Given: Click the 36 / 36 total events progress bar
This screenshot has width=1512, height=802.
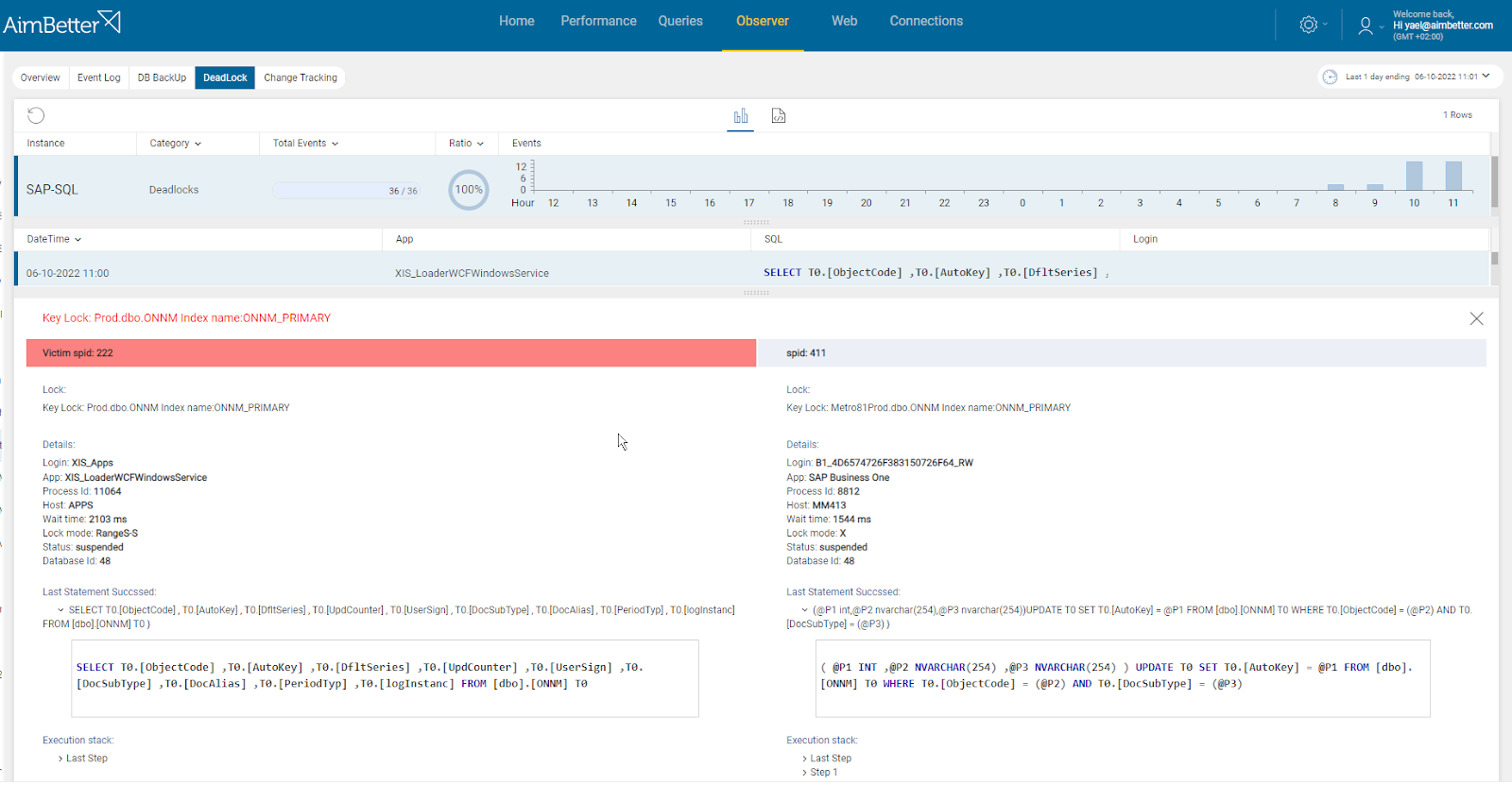Looking at the screenshot, I should coord(346,191).
